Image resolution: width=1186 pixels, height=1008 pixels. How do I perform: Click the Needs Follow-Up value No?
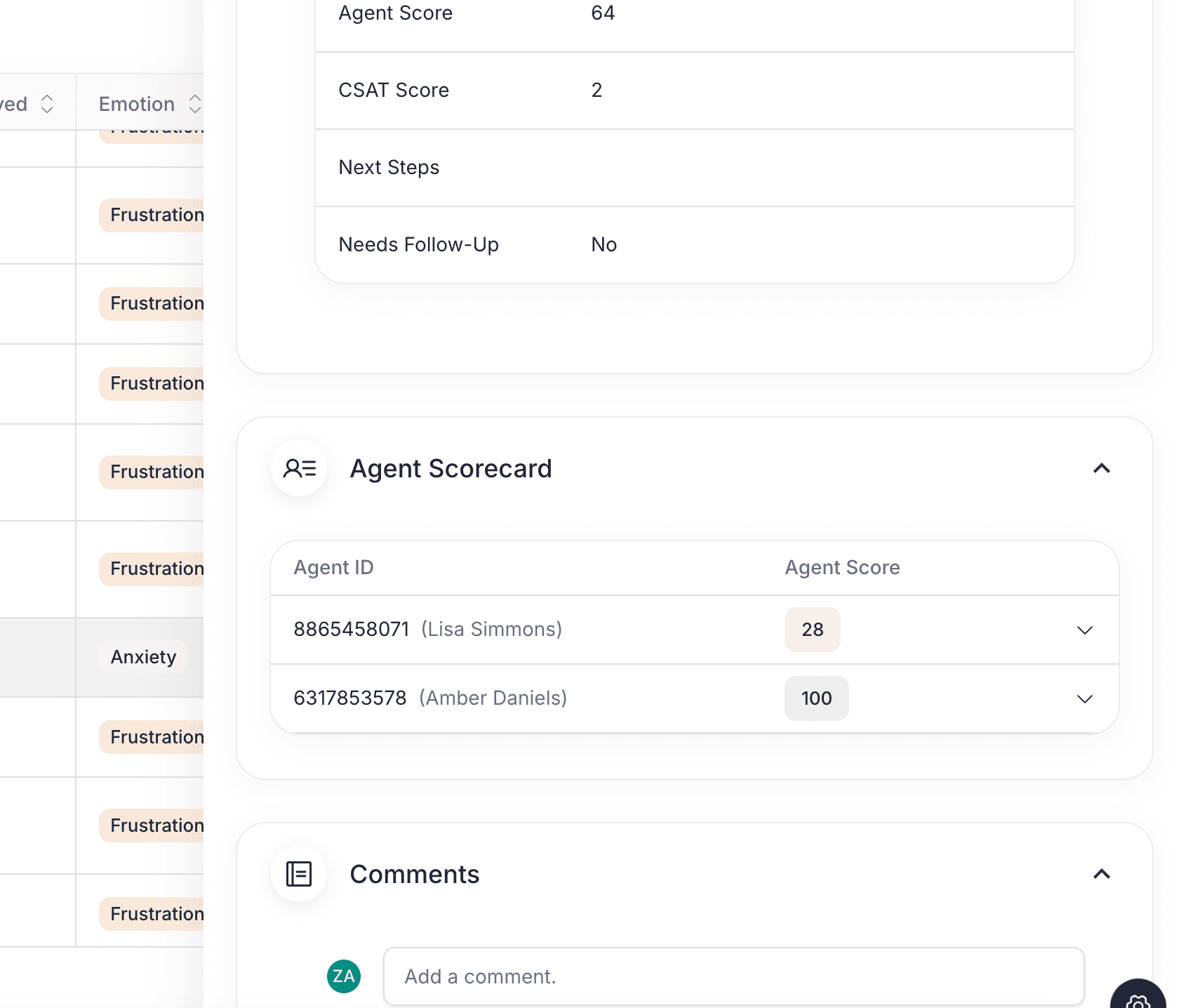click(x=604, y=244)
